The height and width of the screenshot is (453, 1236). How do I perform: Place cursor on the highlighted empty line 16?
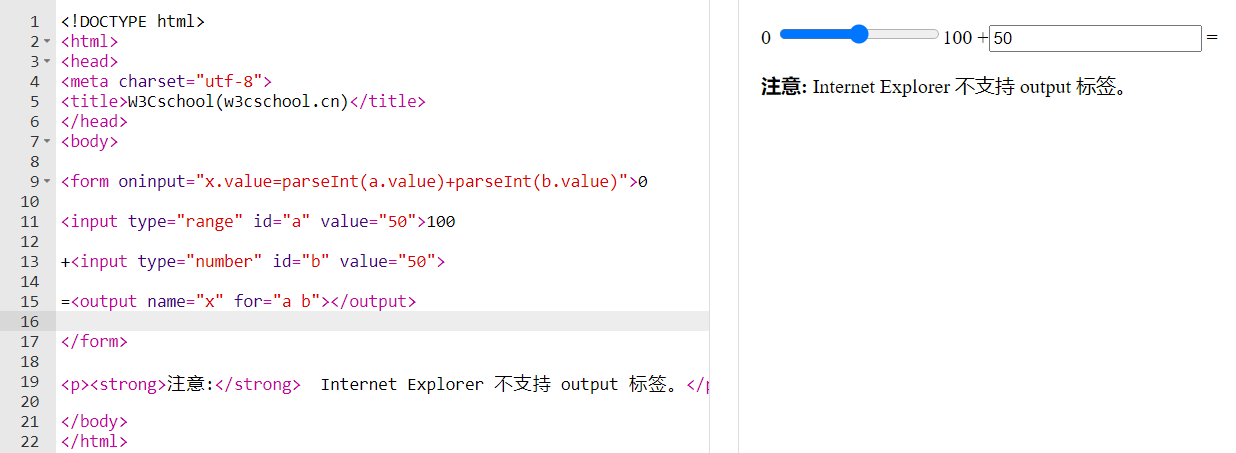tap(380, 321)
